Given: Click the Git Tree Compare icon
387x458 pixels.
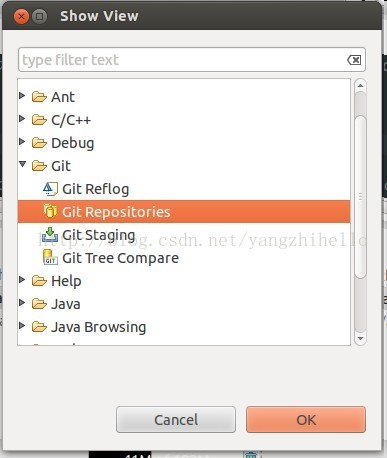Looking at the screenshot, I should coord(50,258).
